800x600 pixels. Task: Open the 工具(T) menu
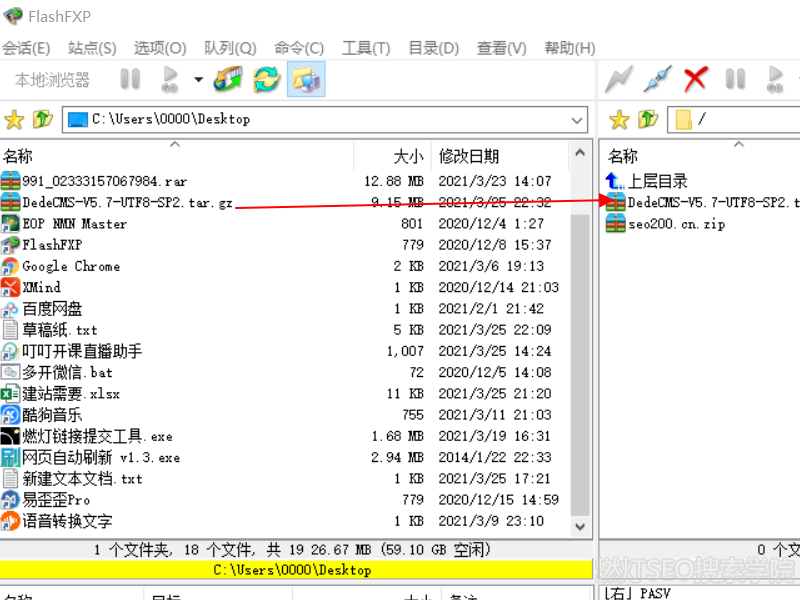[366, 48]
